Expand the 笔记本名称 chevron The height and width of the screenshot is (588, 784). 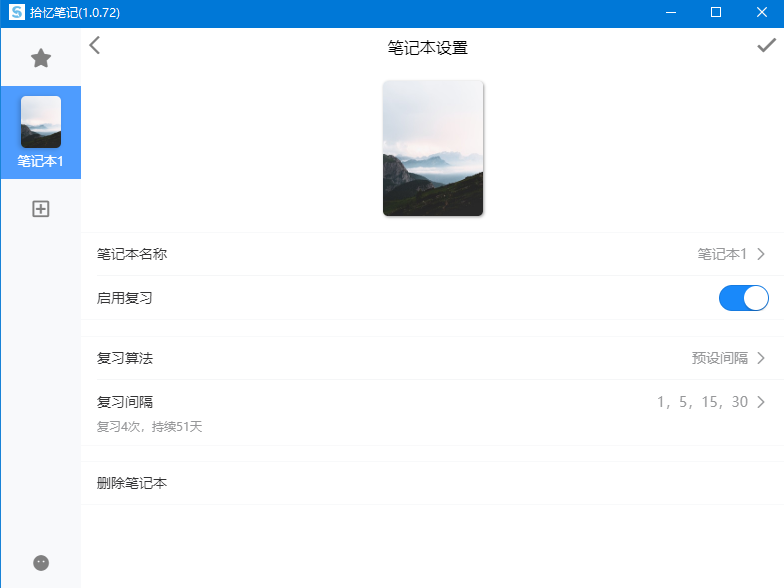point(761,254)
